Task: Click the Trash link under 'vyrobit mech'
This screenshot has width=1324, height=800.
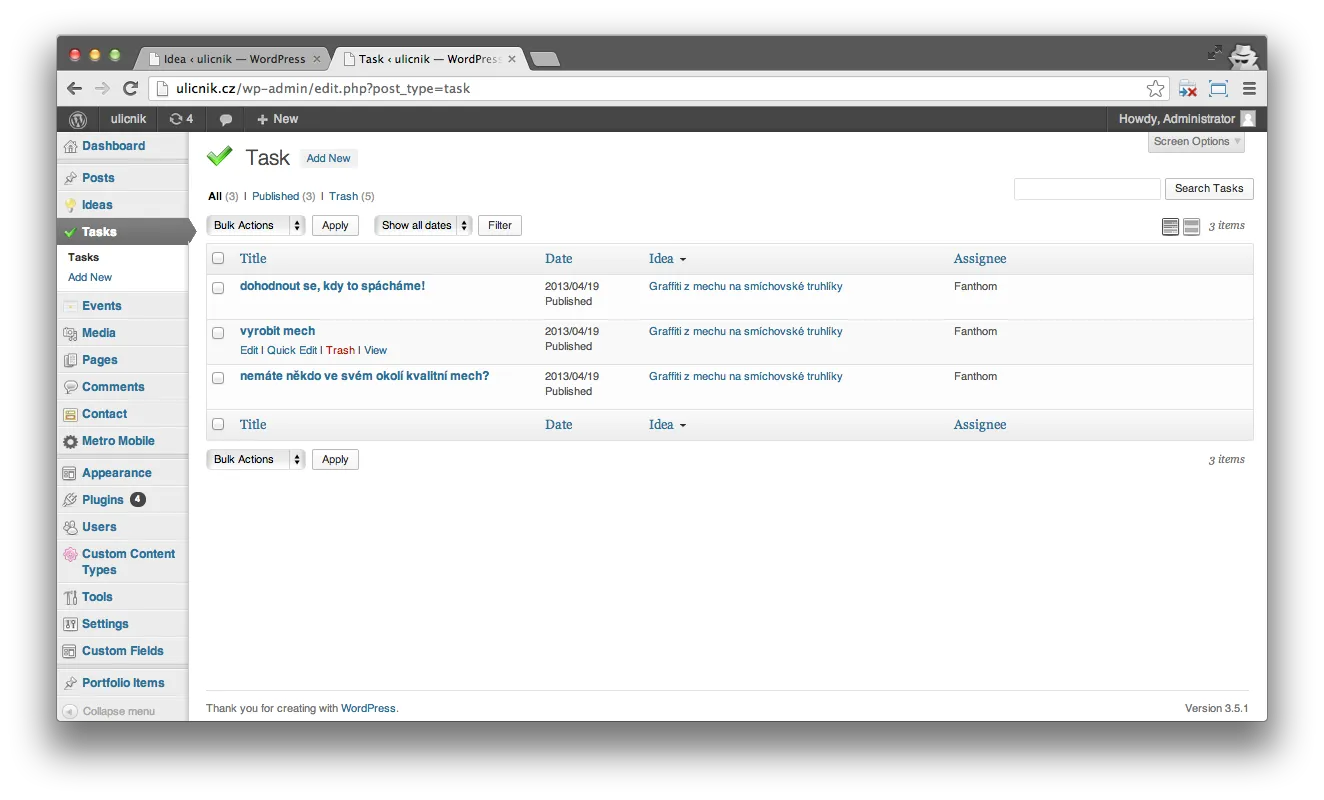Action: click(340, 351)
